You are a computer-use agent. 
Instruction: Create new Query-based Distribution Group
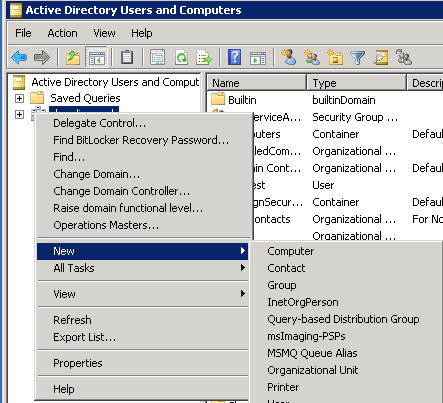pos(346,319)
